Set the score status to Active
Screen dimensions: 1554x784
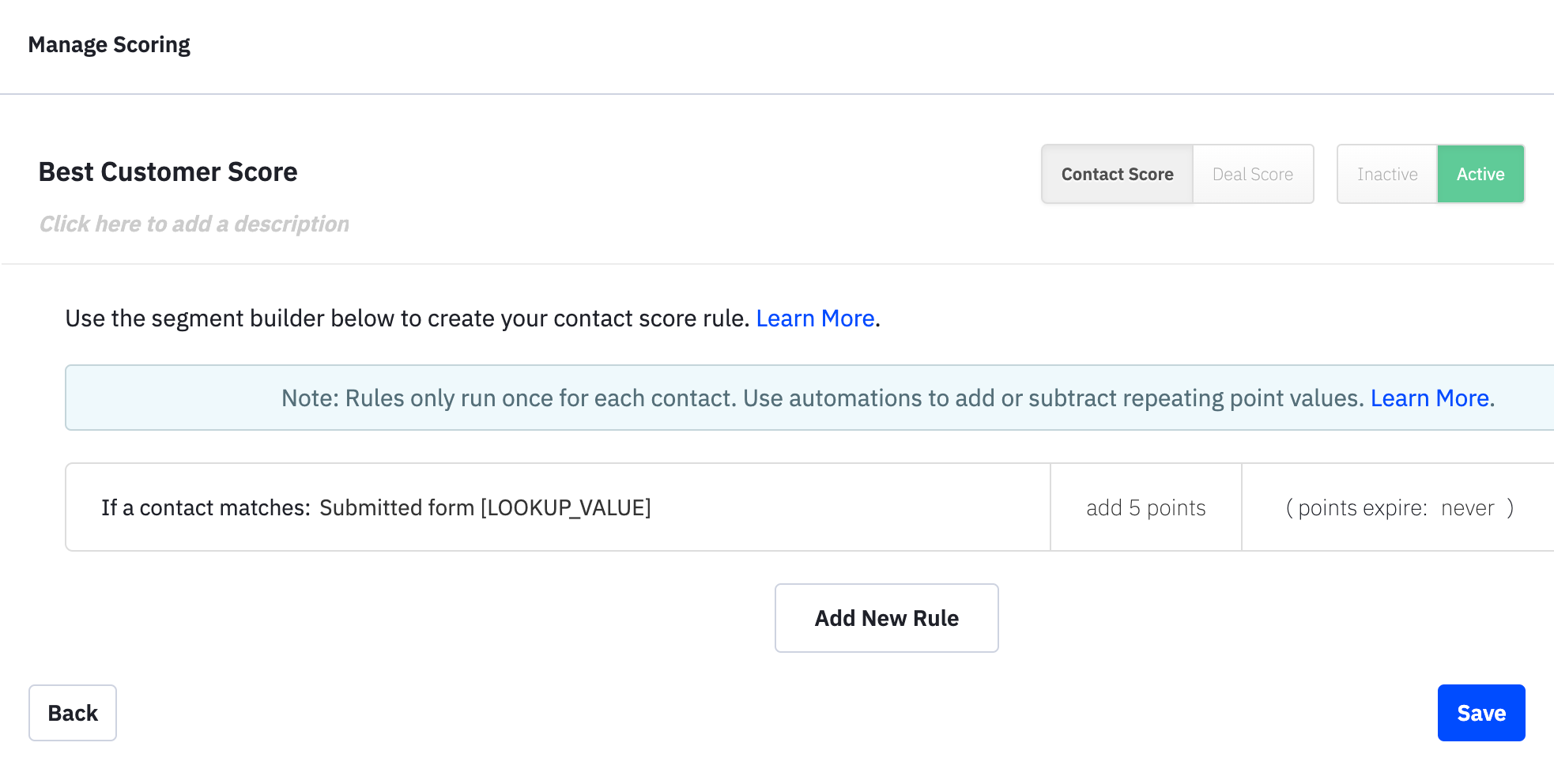coord(1480,174)
